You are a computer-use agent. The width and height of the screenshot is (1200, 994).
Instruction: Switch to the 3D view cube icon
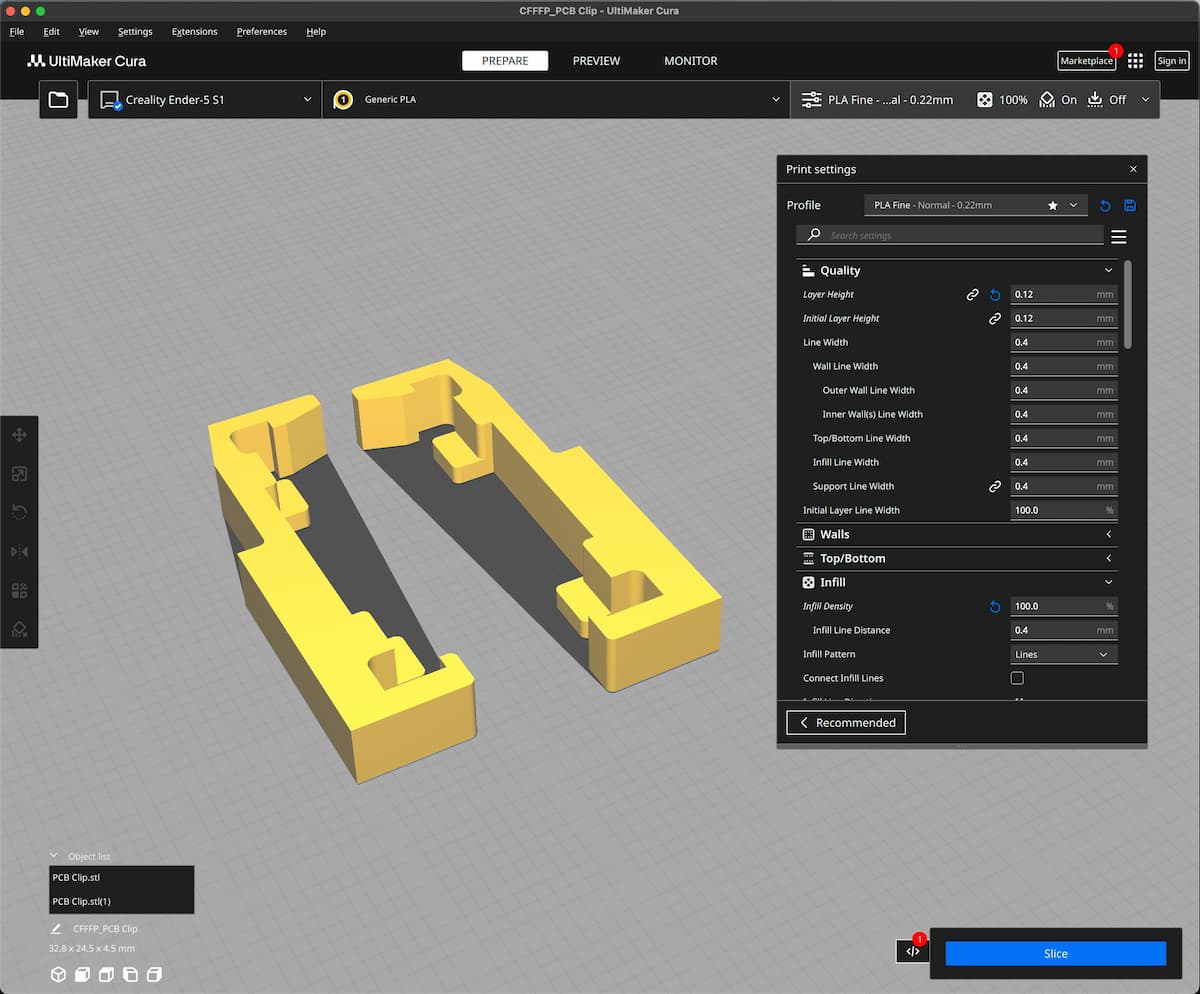[58, 974]
